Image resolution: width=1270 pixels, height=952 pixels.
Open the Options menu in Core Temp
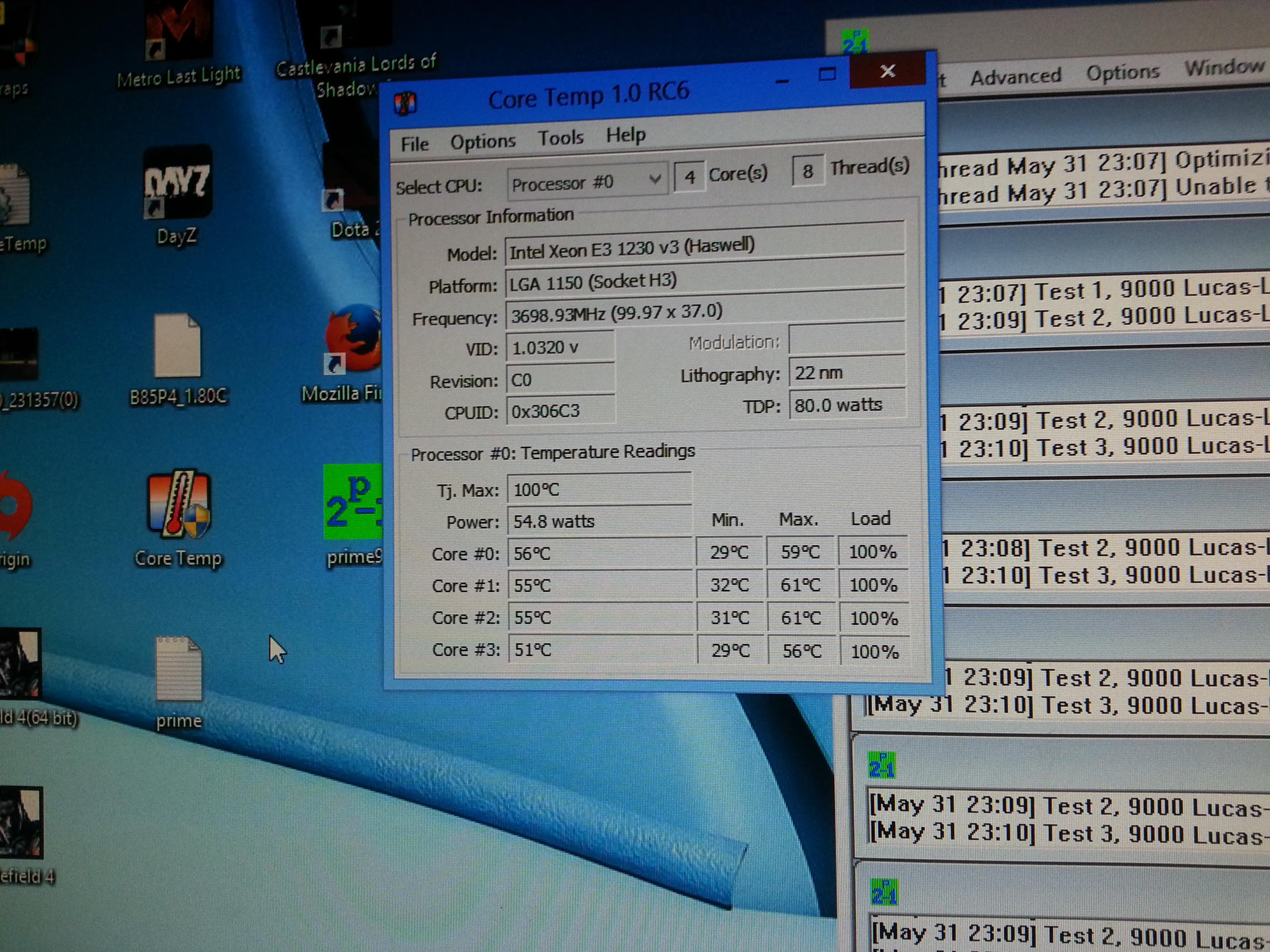tap(482, 141)
